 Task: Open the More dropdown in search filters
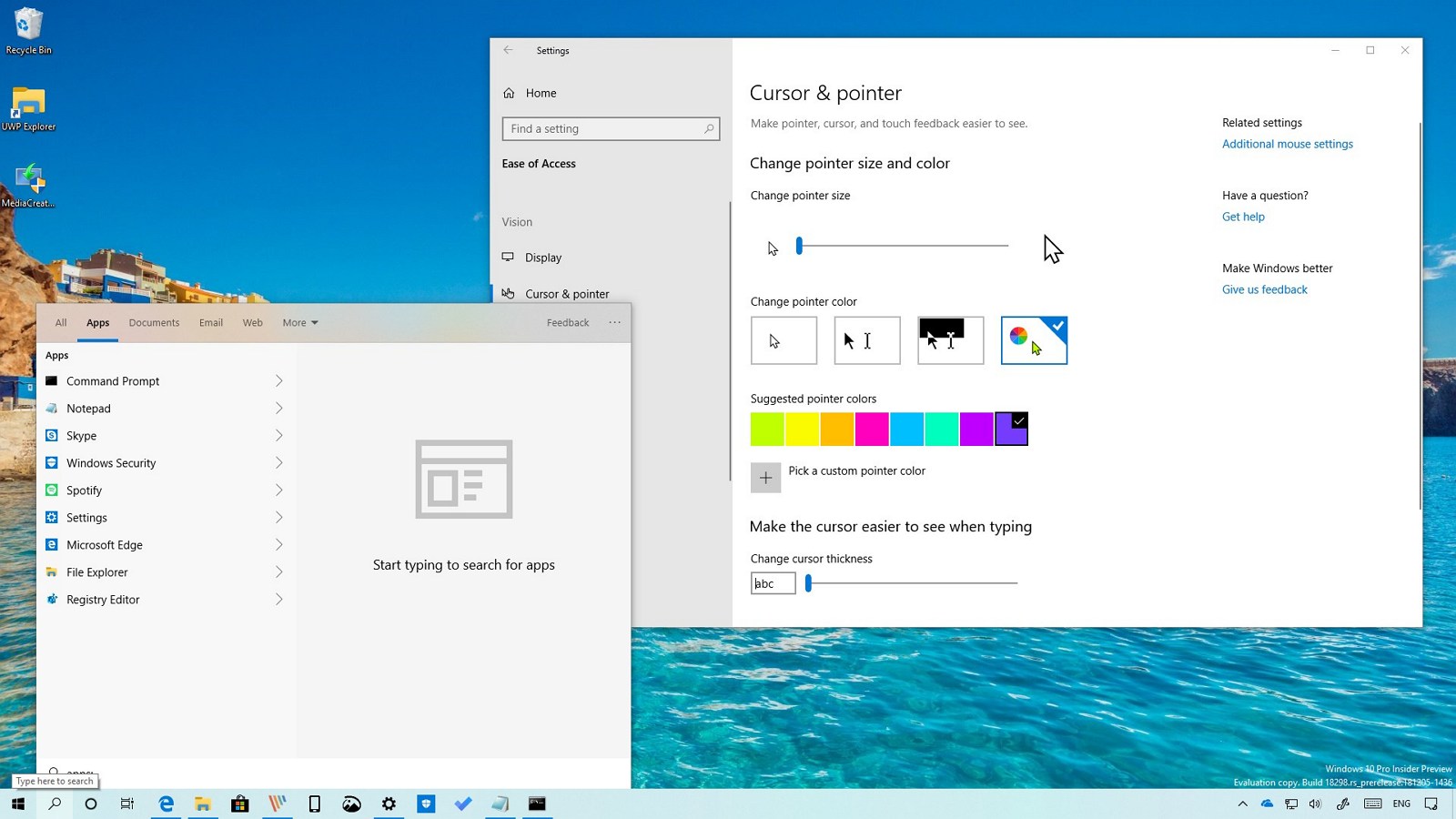click(x=300, y=323)
